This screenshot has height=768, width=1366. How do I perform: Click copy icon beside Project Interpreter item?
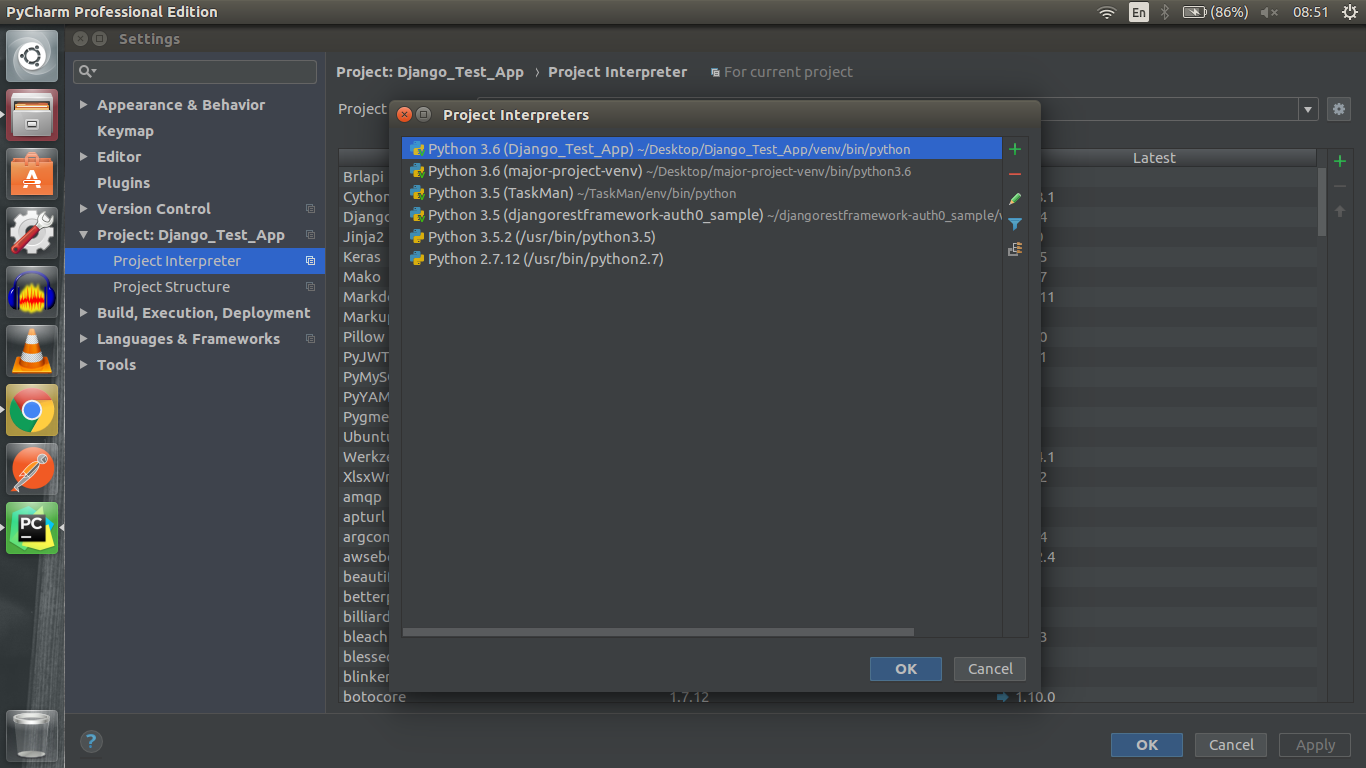coord(310,261)
